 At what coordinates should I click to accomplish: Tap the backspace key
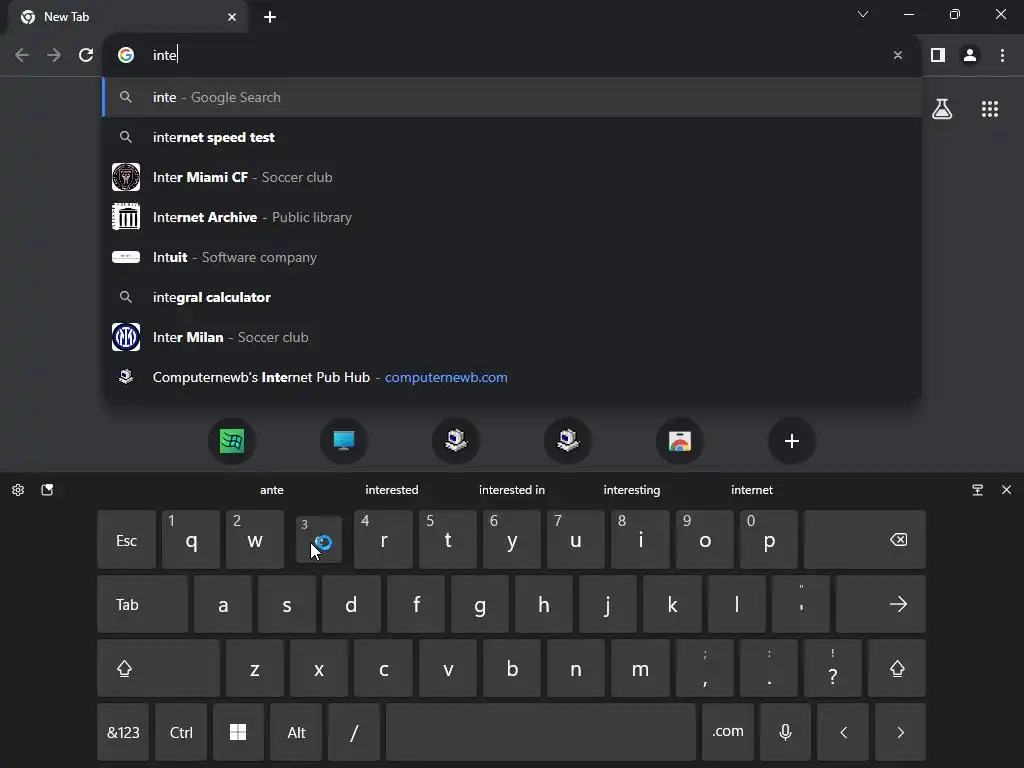pos(865,540)
